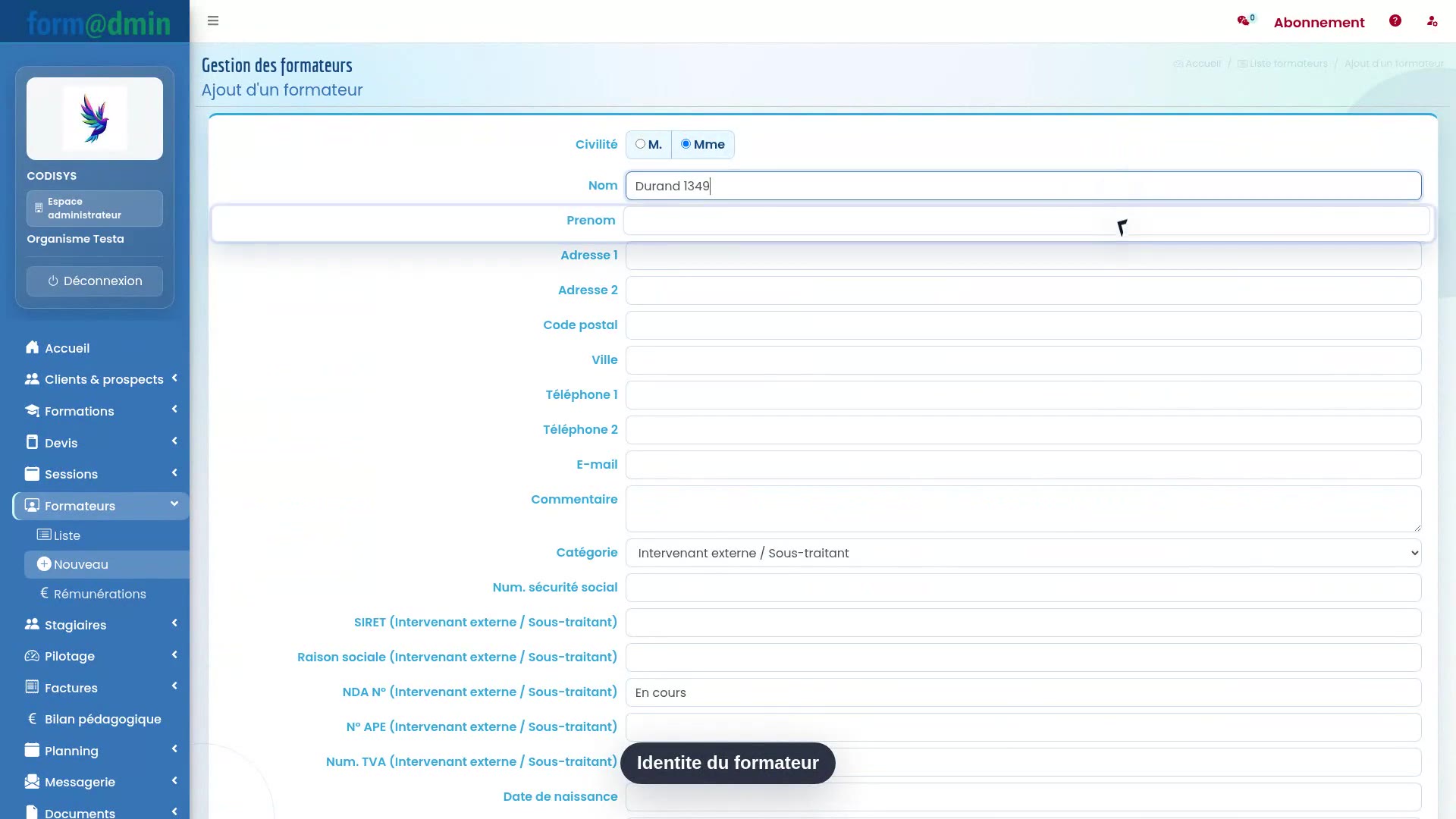This screenshot has height=819, width=1456.
Task: Open Nouveau under Formateurs
Action: [107, 564]
